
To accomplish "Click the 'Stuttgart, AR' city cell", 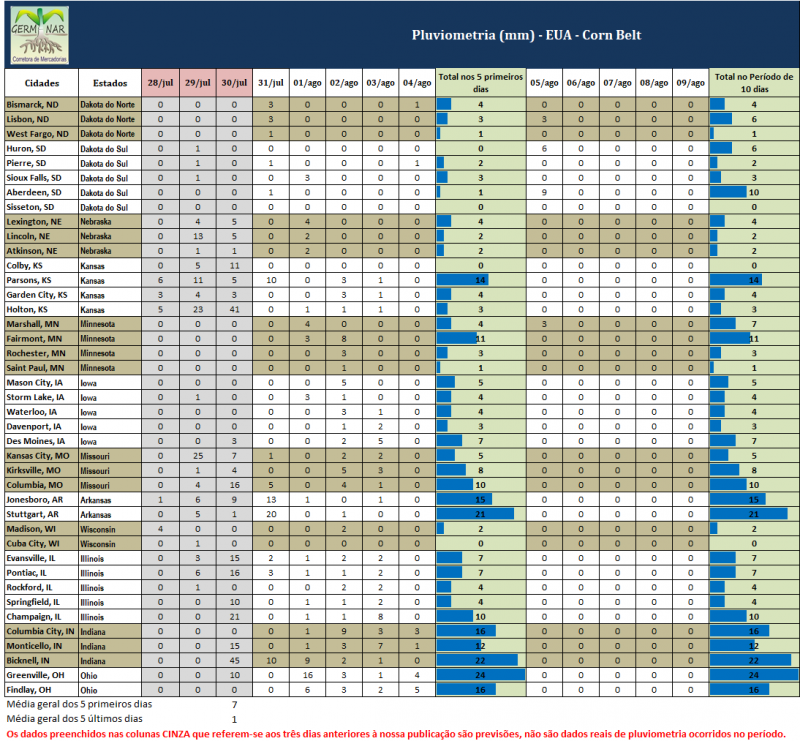I will (42, 514).
